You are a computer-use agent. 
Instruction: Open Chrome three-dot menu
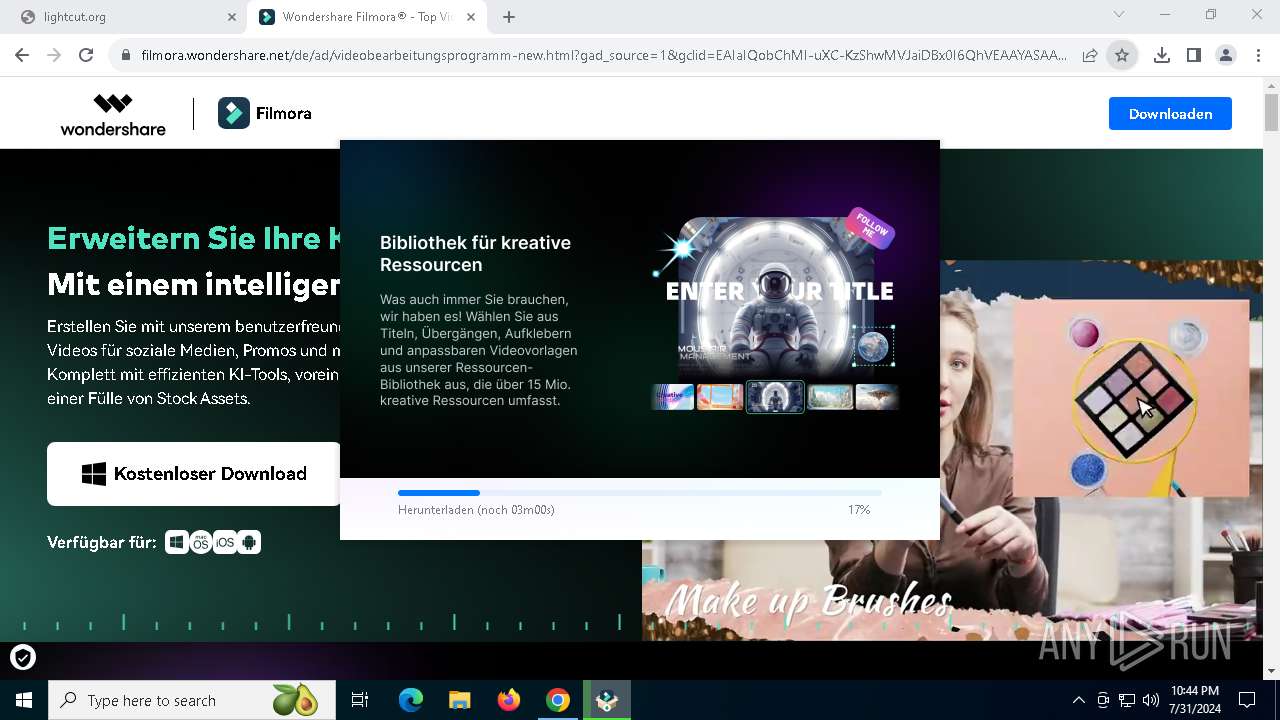tap(1258, 56)
